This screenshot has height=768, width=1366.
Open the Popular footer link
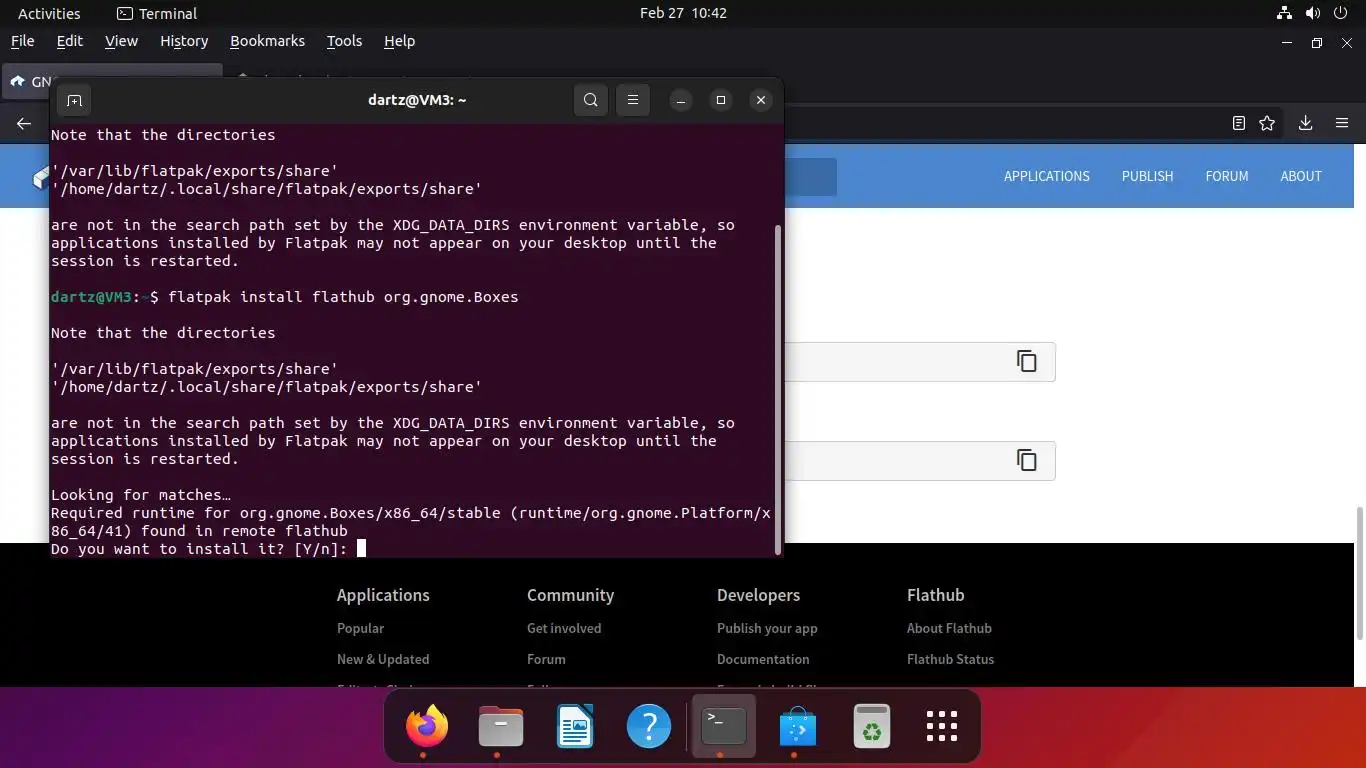pyautogui.click(x=360, y=628)
